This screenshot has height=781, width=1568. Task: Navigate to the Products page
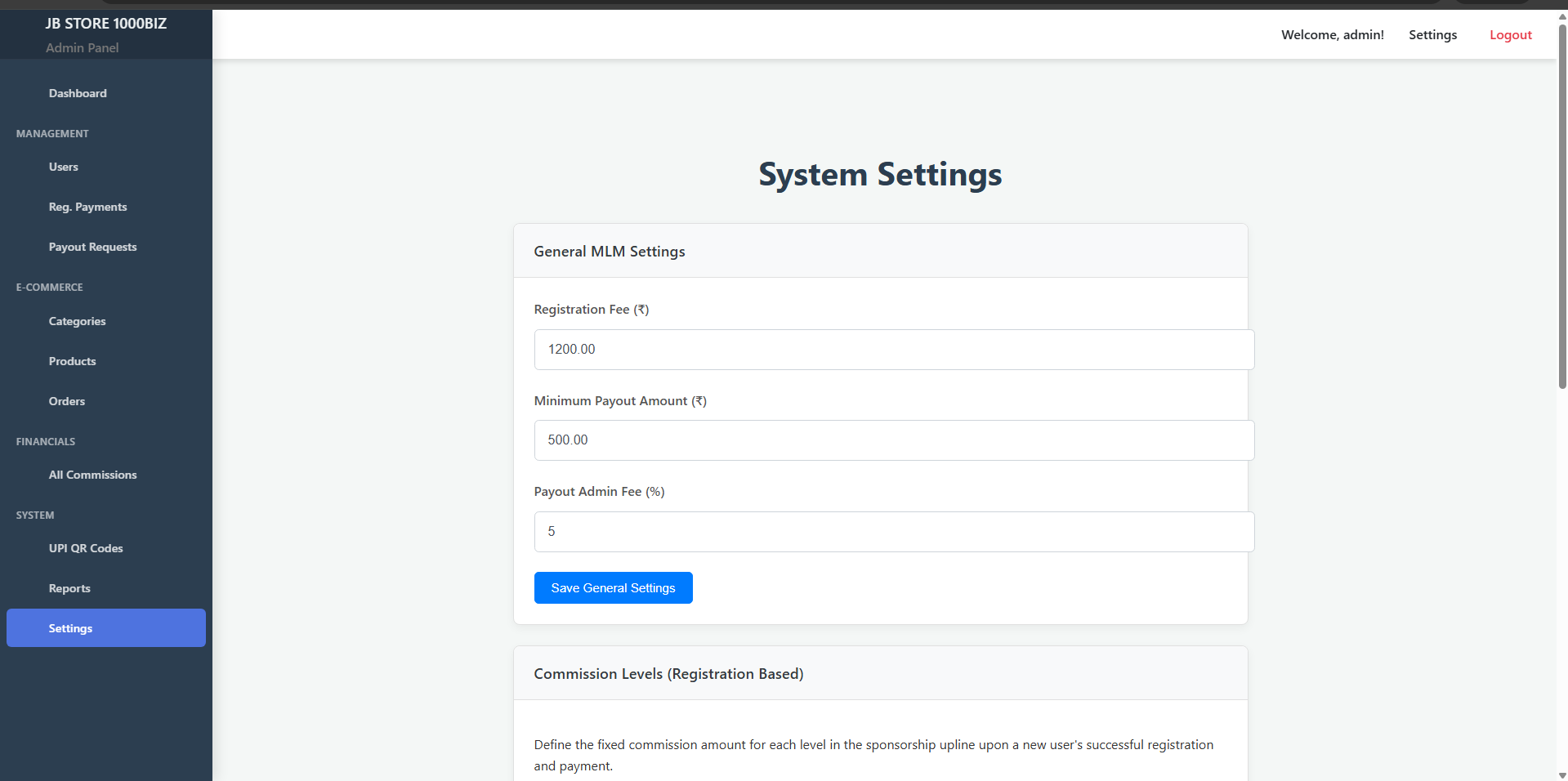coord(72,361)
